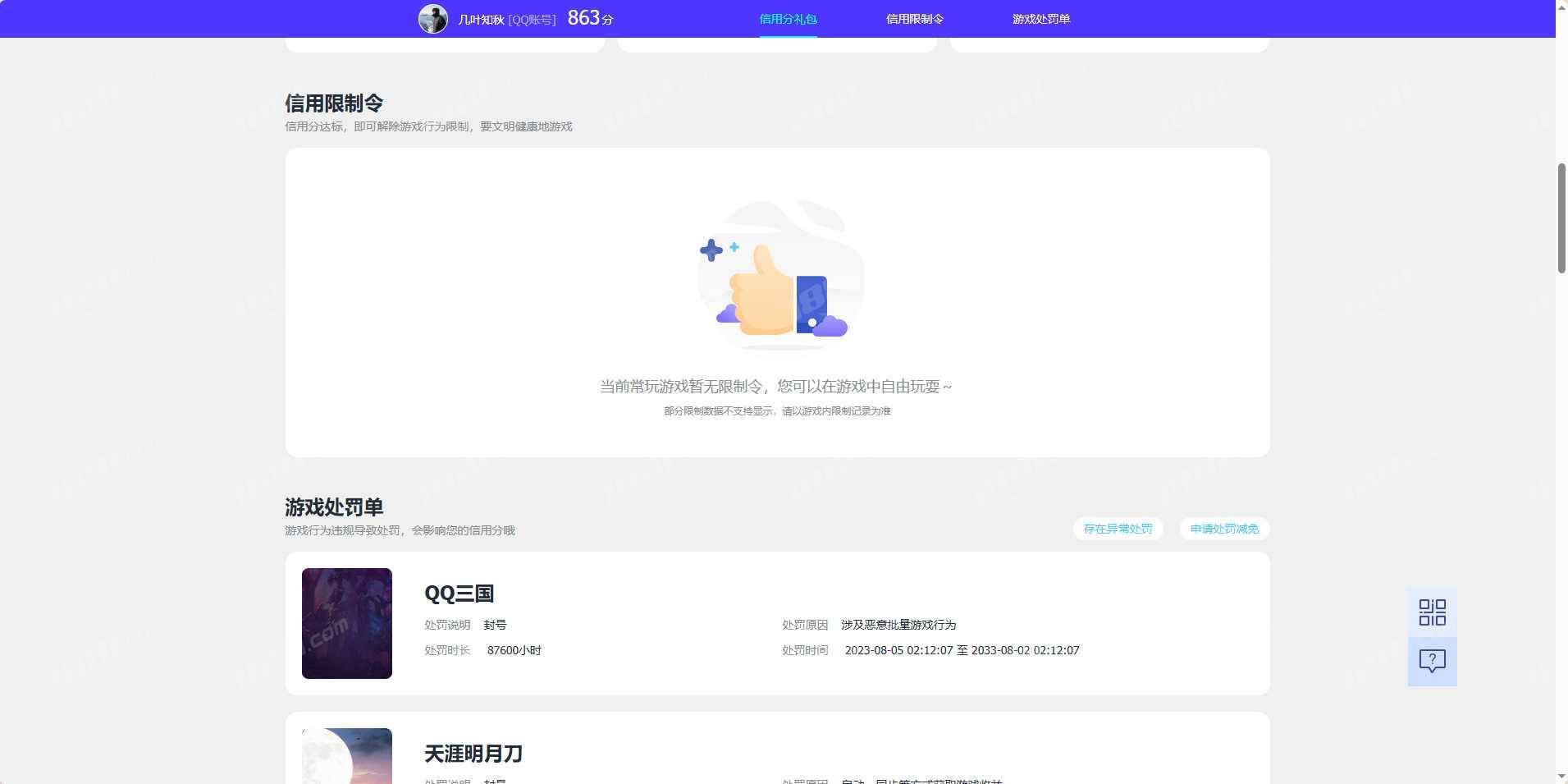Click username 几叶知秋 in header

[481, 20]
